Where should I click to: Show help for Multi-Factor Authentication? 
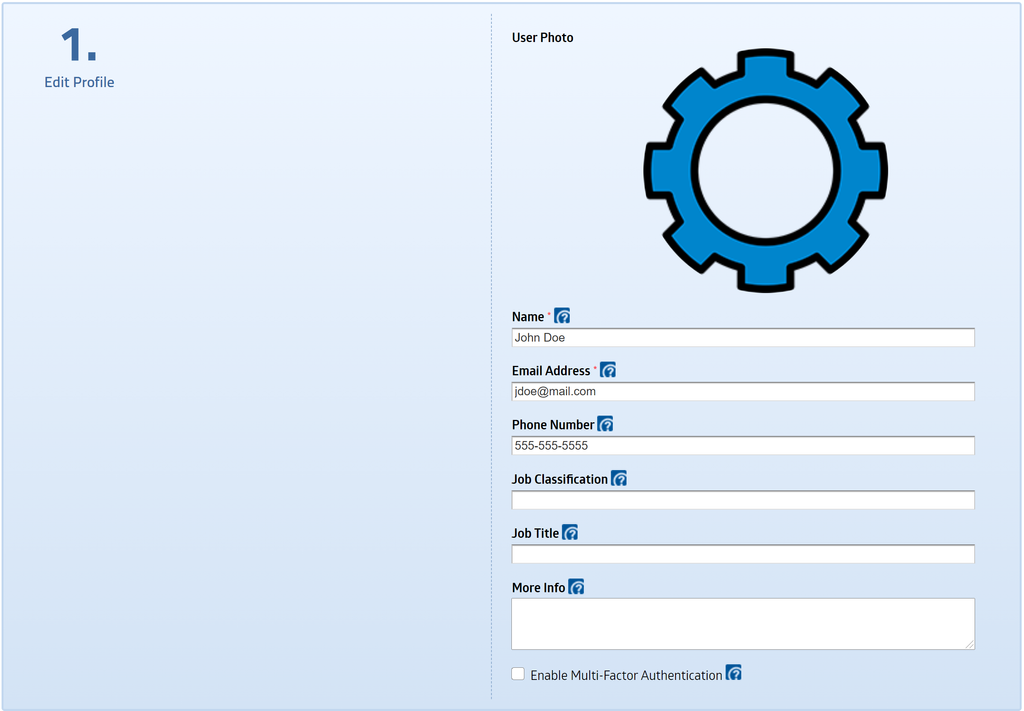pos(733,674)
